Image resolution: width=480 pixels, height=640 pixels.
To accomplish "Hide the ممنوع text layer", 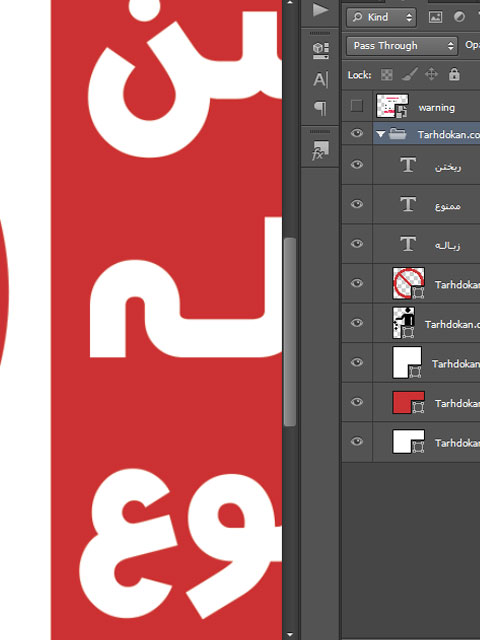I will pos(357,204).
